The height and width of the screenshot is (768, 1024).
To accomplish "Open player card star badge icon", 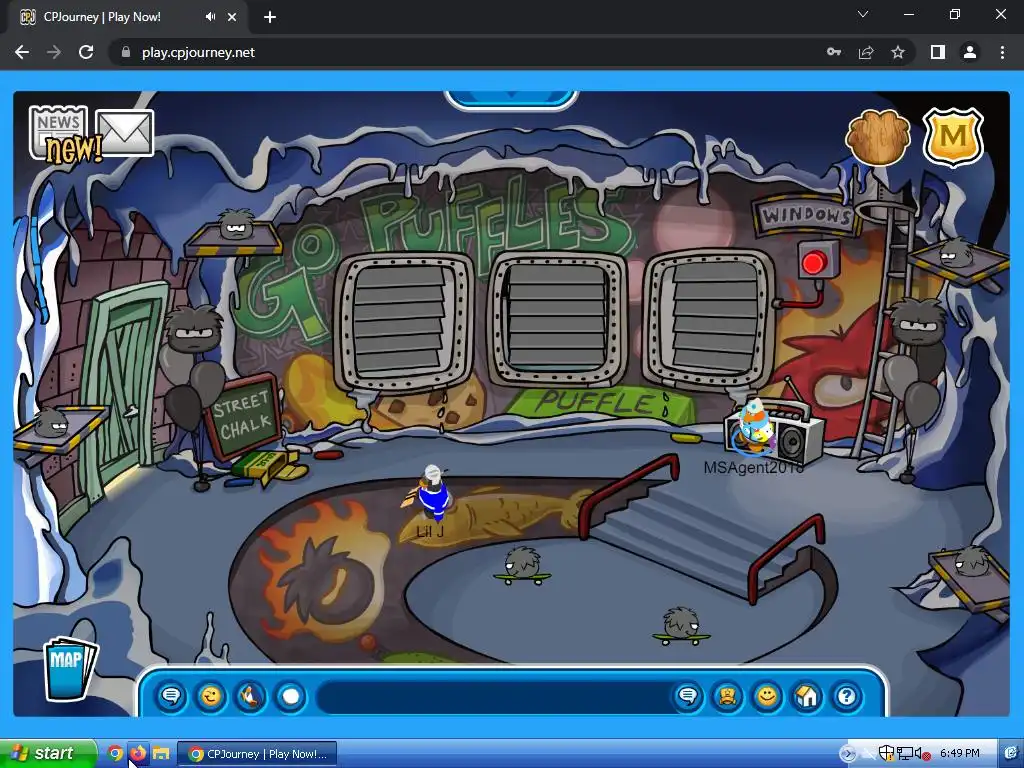I will pos(727,696).
